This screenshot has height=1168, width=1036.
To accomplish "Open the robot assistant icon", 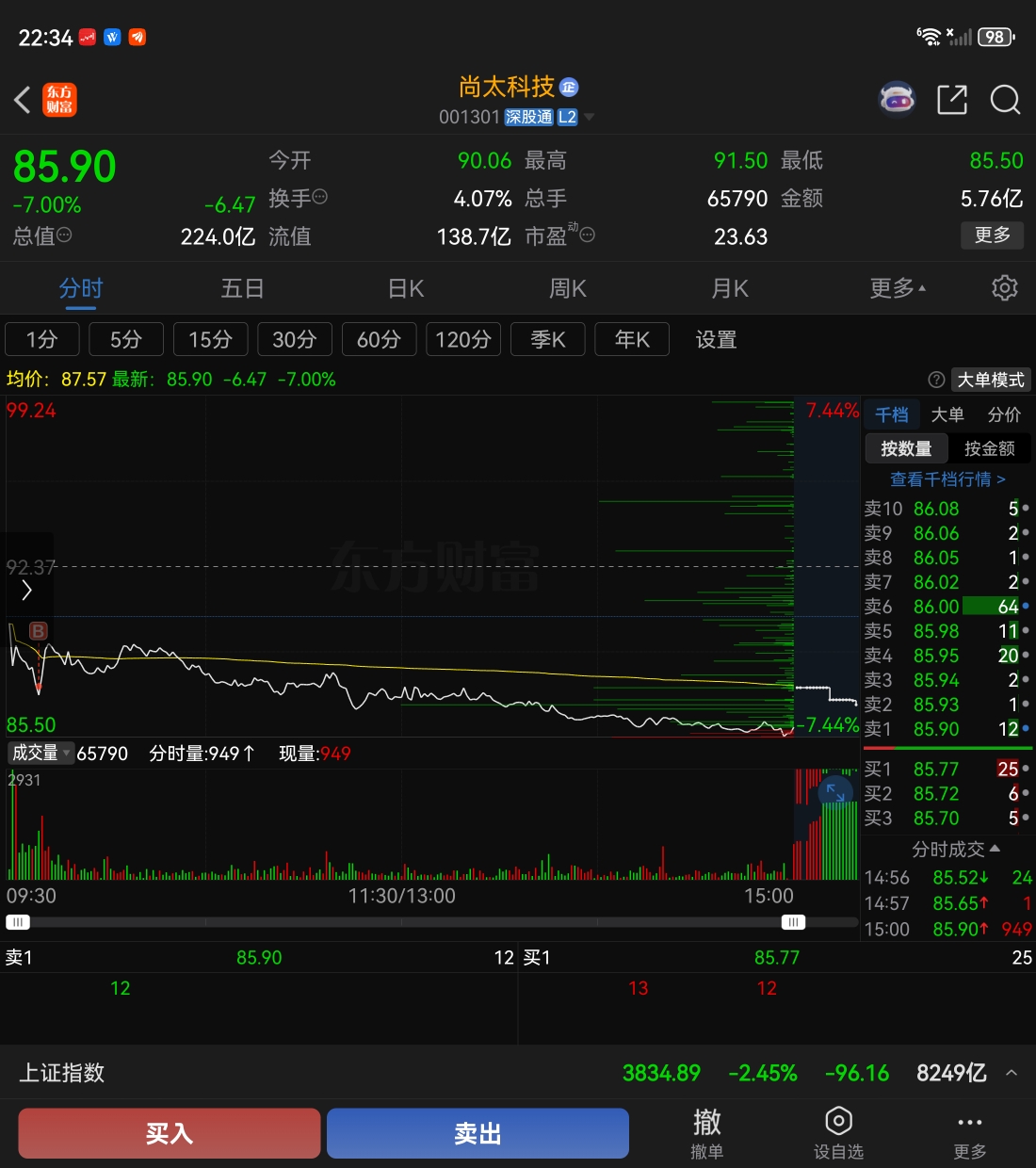I will point(897,98).
